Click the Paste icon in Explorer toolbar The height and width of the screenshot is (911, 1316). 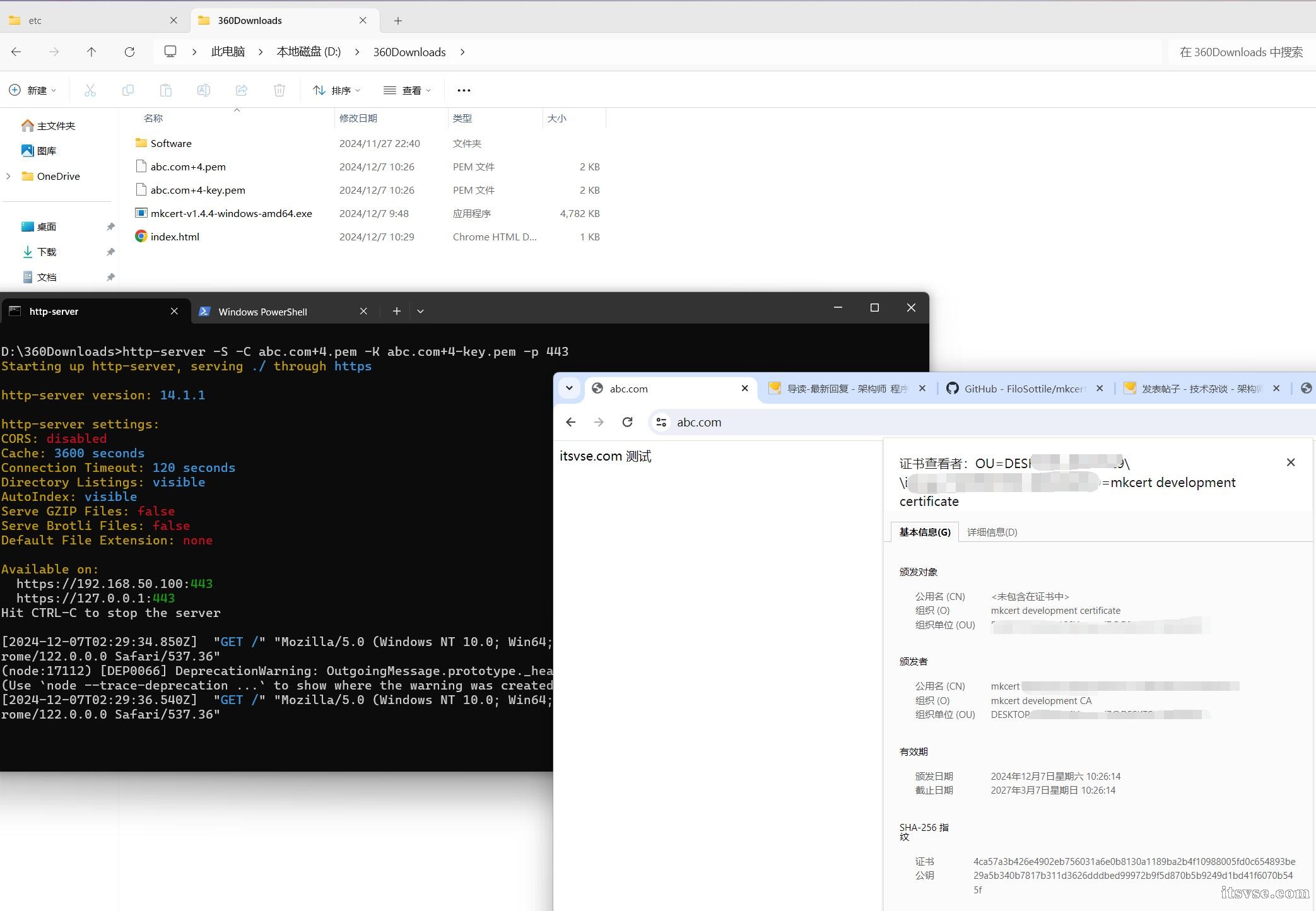coord(166,90)
